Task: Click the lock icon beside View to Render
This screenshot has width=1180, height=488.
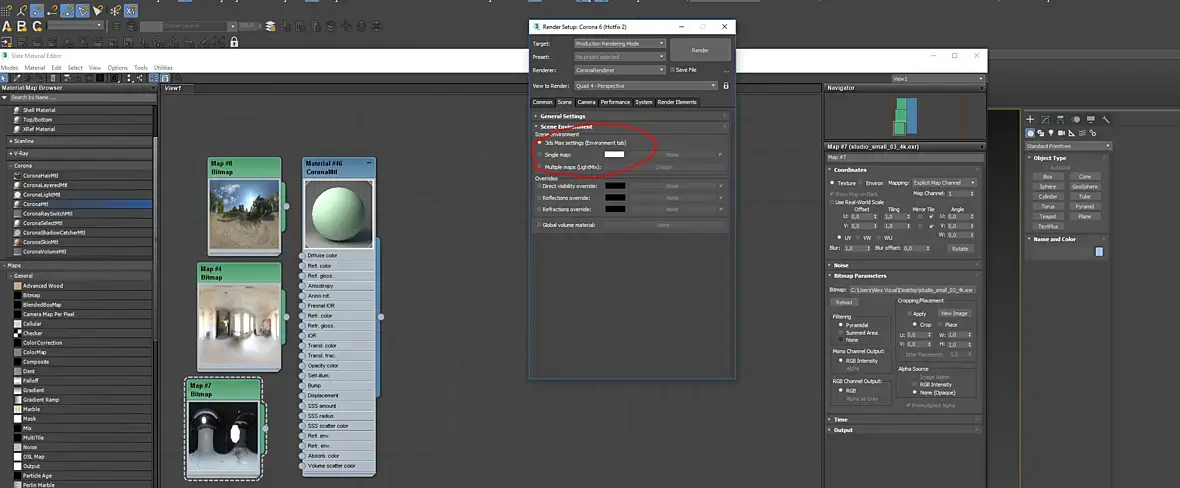Action: [x=725, y=86]
